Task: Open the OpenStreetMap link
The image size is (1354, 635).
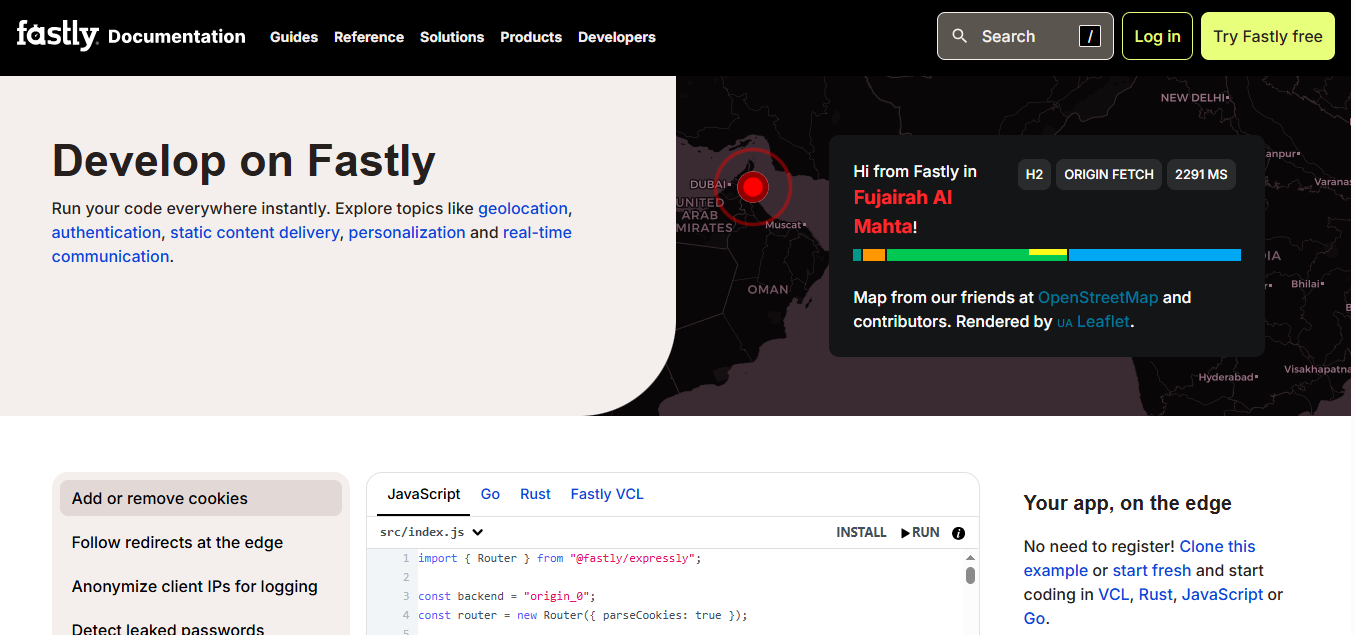Action: tap(1098, 297)
